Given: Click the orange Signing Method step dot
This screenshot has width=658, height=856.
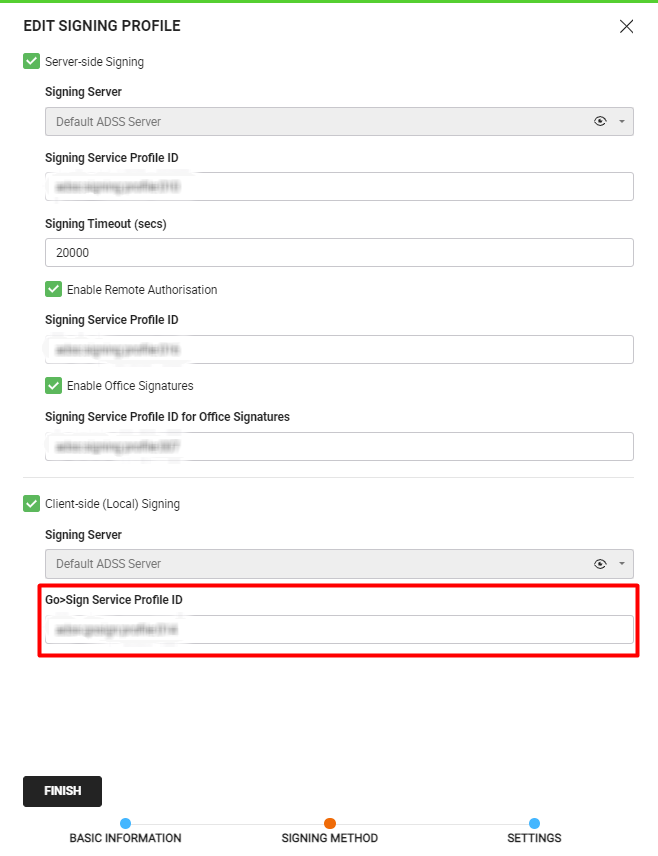Looking at the screenshot, I should pyautogui.click(x=330, y=823).
